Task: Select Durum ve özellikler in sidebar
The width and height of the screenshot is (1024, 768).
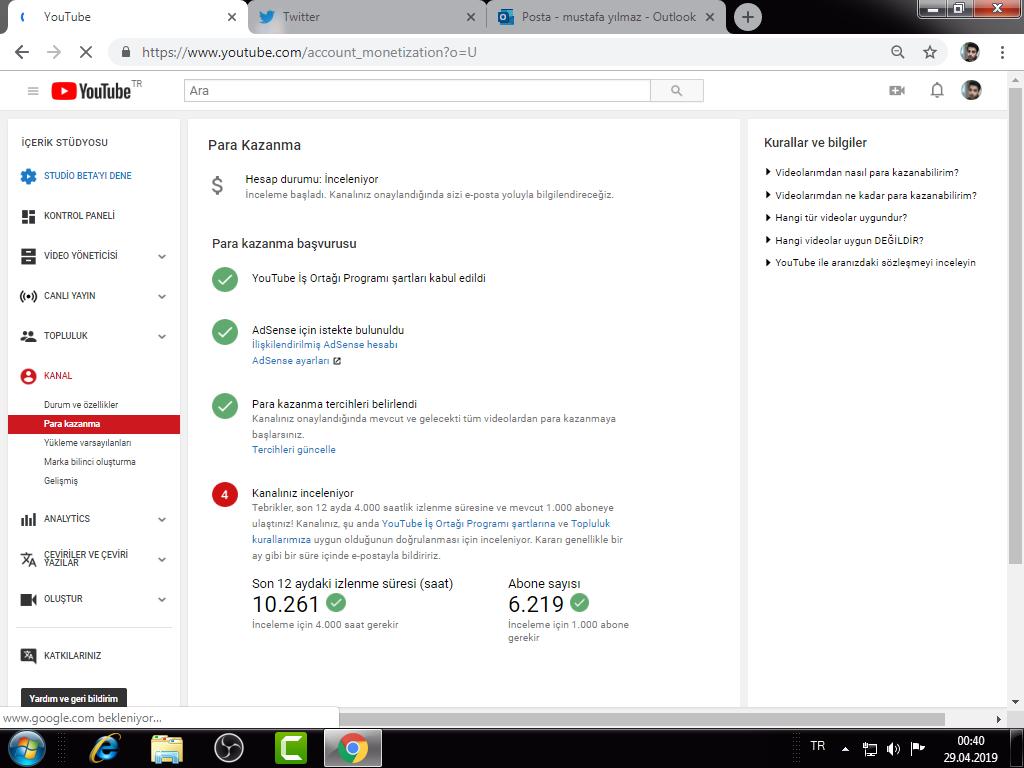Action: (x=81, y=405)
